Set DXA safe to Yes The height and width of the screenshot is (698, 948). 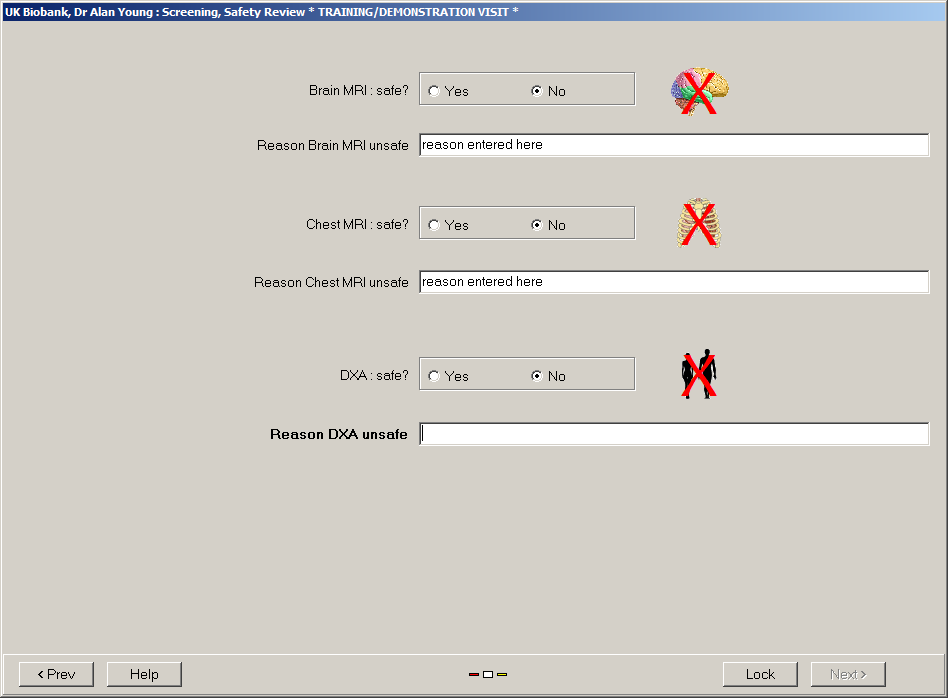point(434,376)
